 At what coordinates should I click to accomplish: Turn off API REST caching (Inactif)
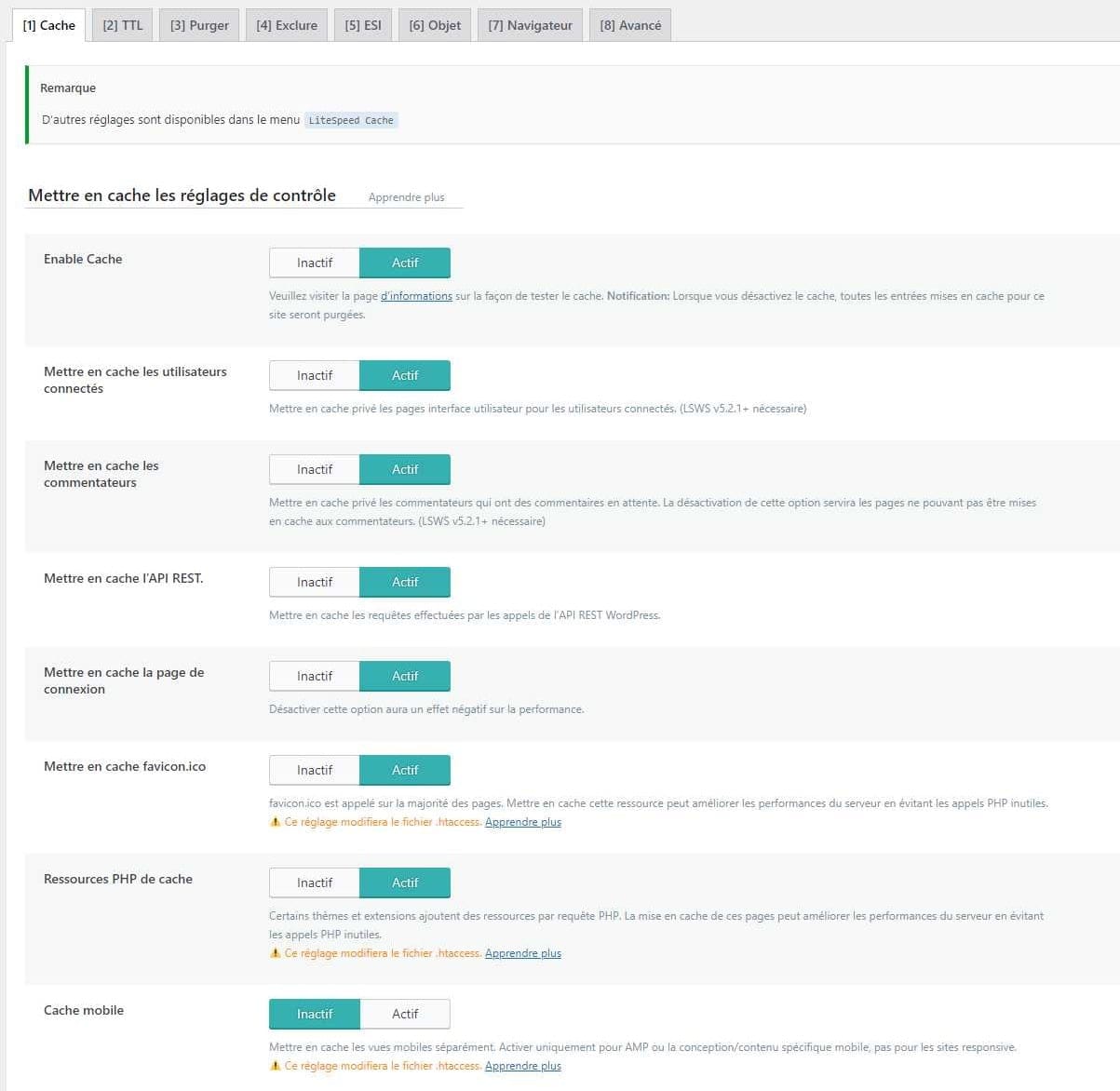[315, 582]
